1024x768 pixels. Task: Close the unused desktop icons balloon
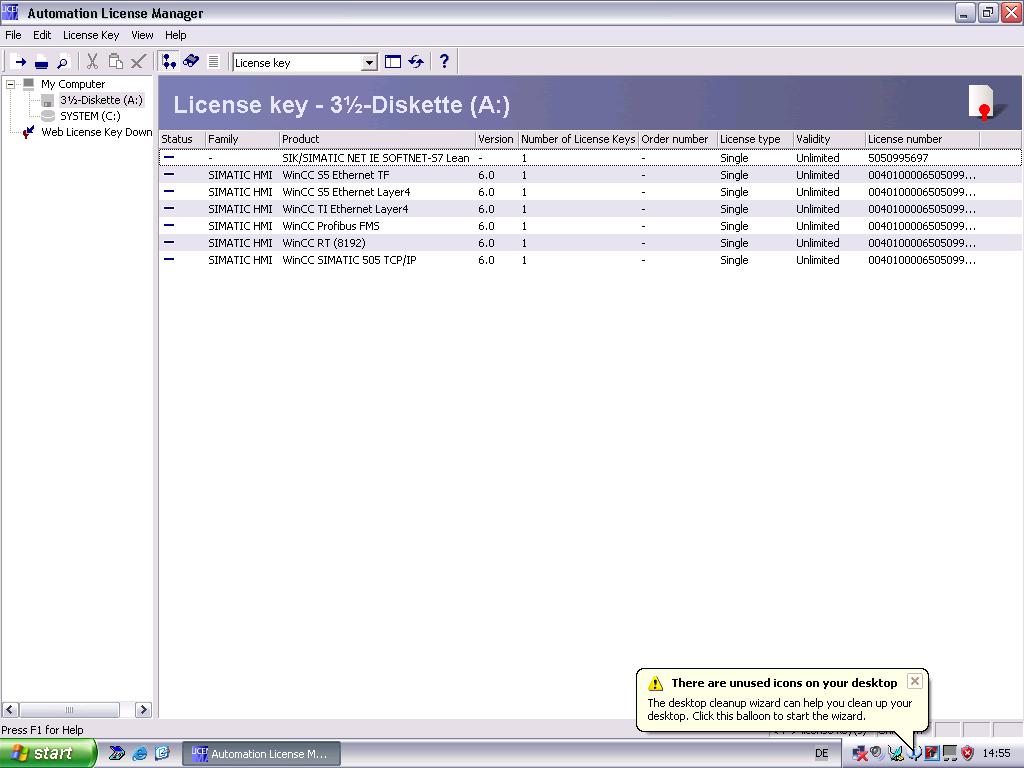pos(914,681)
